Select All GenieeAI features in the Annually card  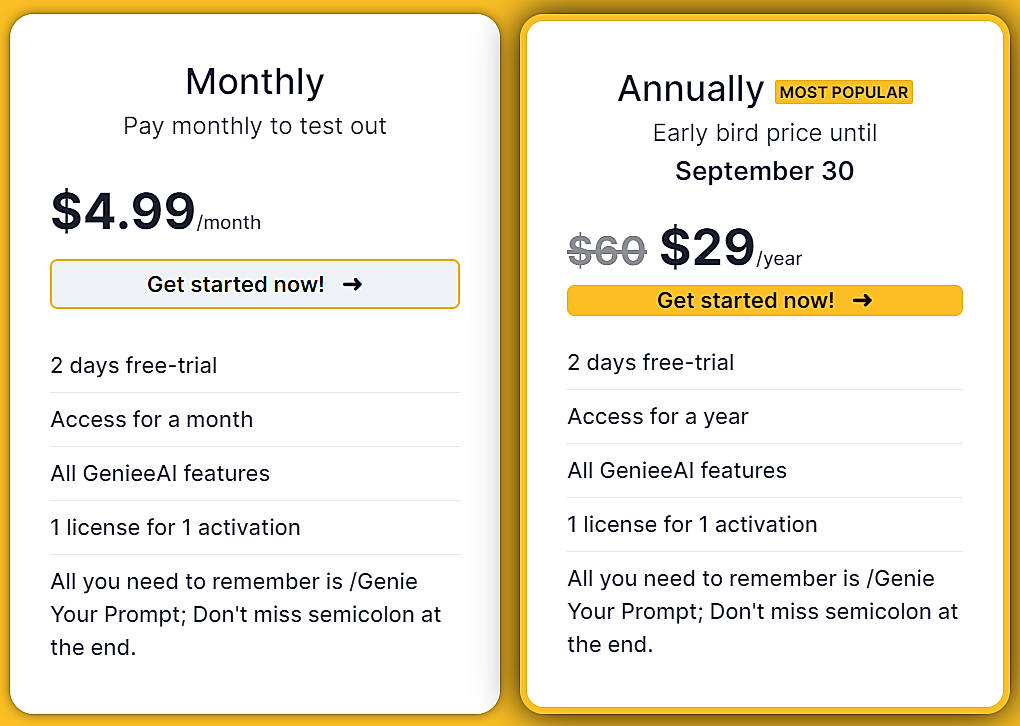676,470
